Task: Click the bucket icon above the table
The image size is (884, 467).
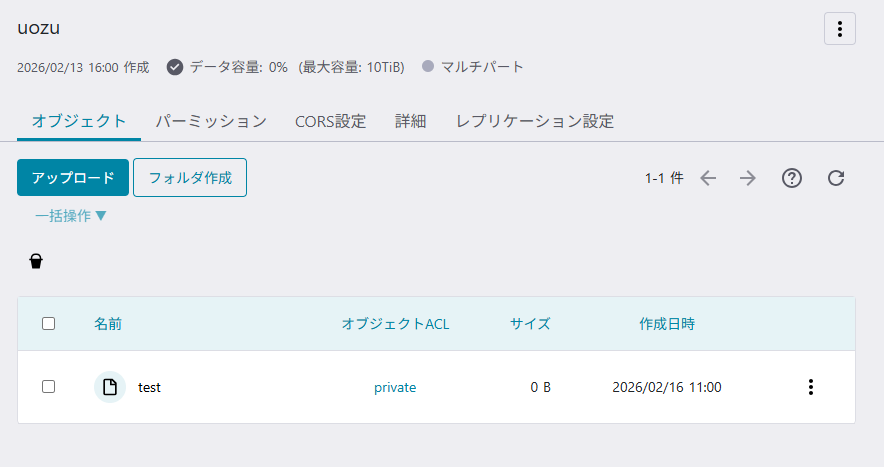Action: click(x=36, y=261)
